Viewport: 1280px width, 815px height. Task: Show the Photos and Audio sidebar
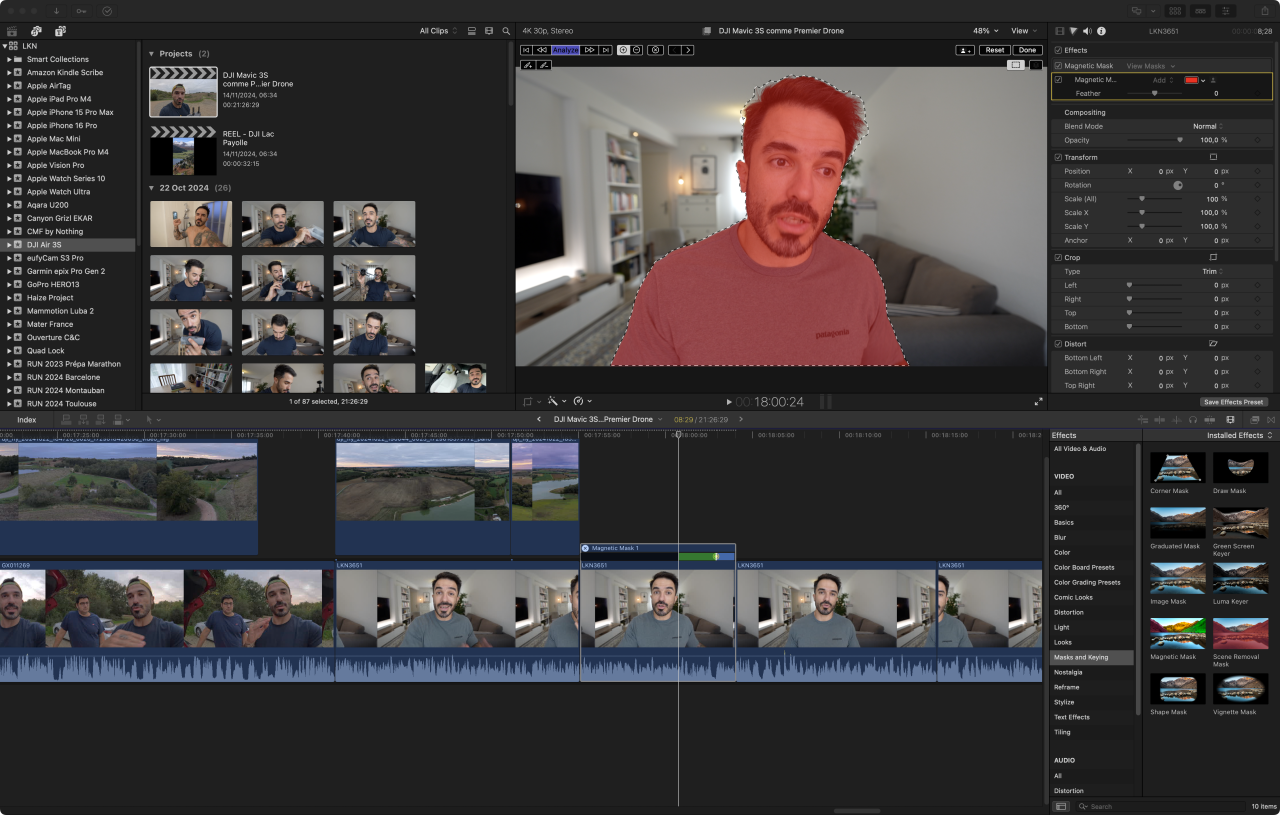[x=36, y=31]
